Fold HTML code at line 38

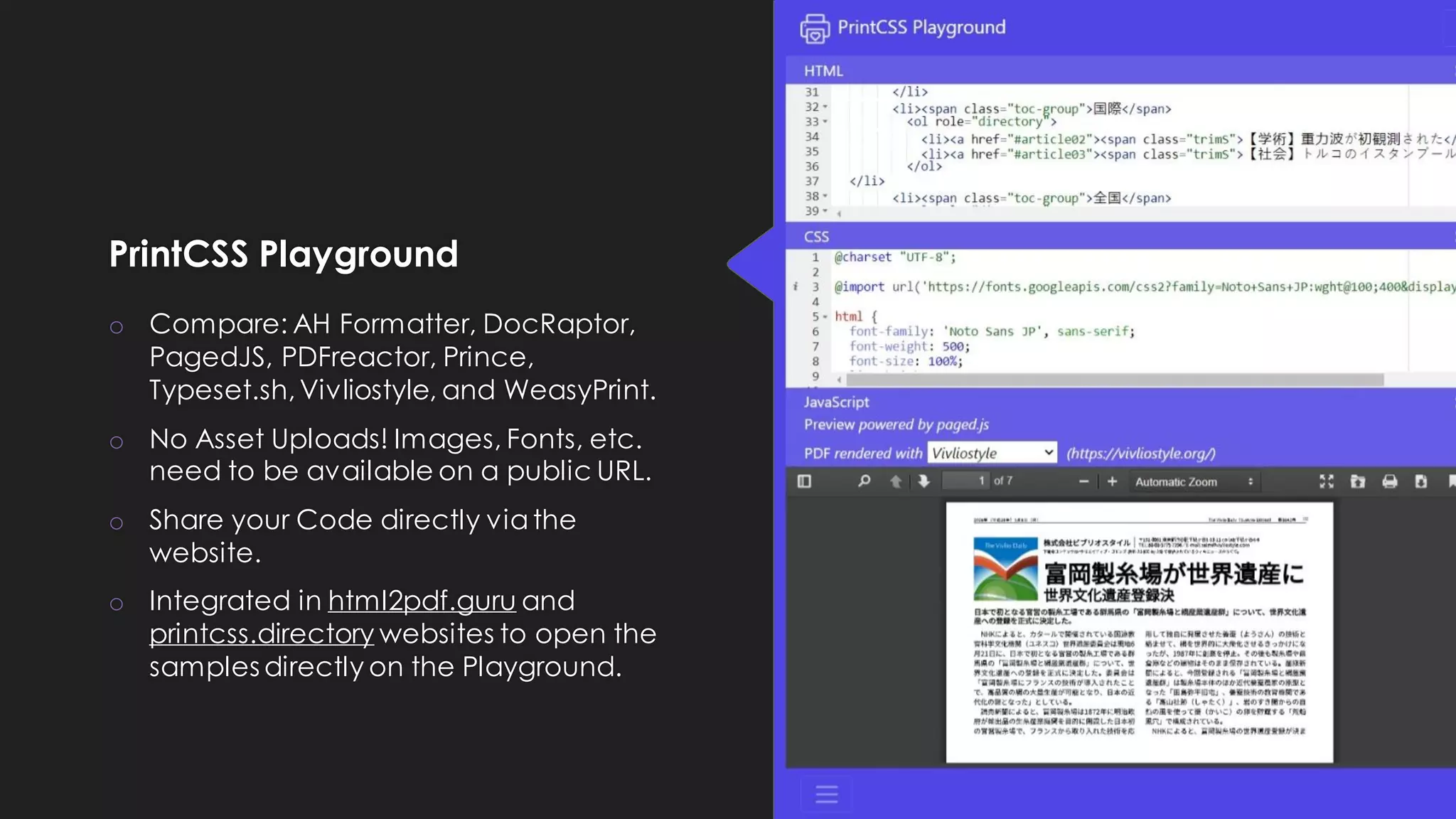[825, 196]
